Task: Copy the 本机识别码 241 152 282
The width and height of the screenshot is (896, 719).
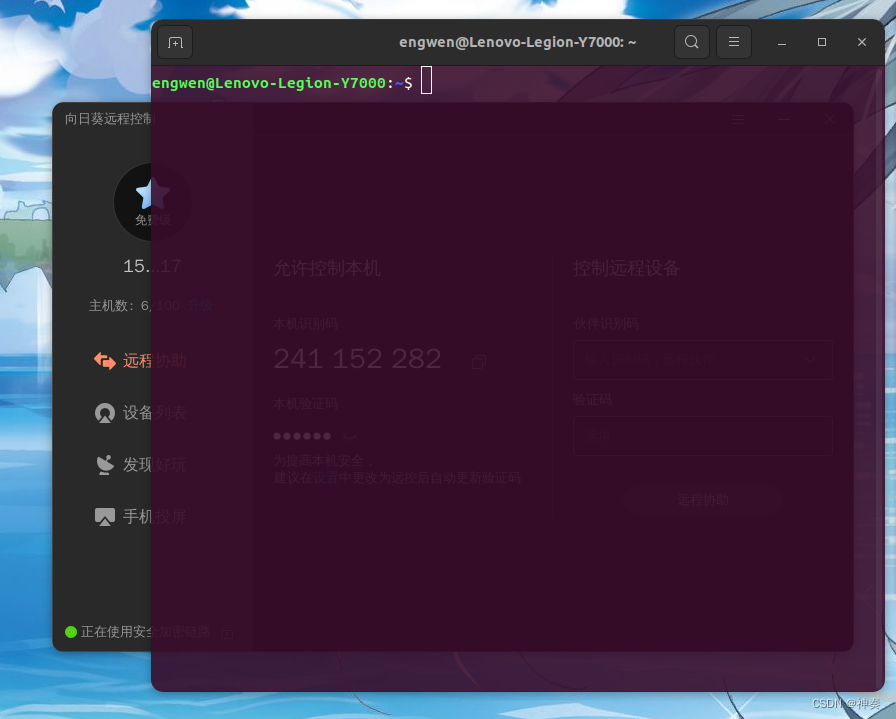Action: click(478, 363)
